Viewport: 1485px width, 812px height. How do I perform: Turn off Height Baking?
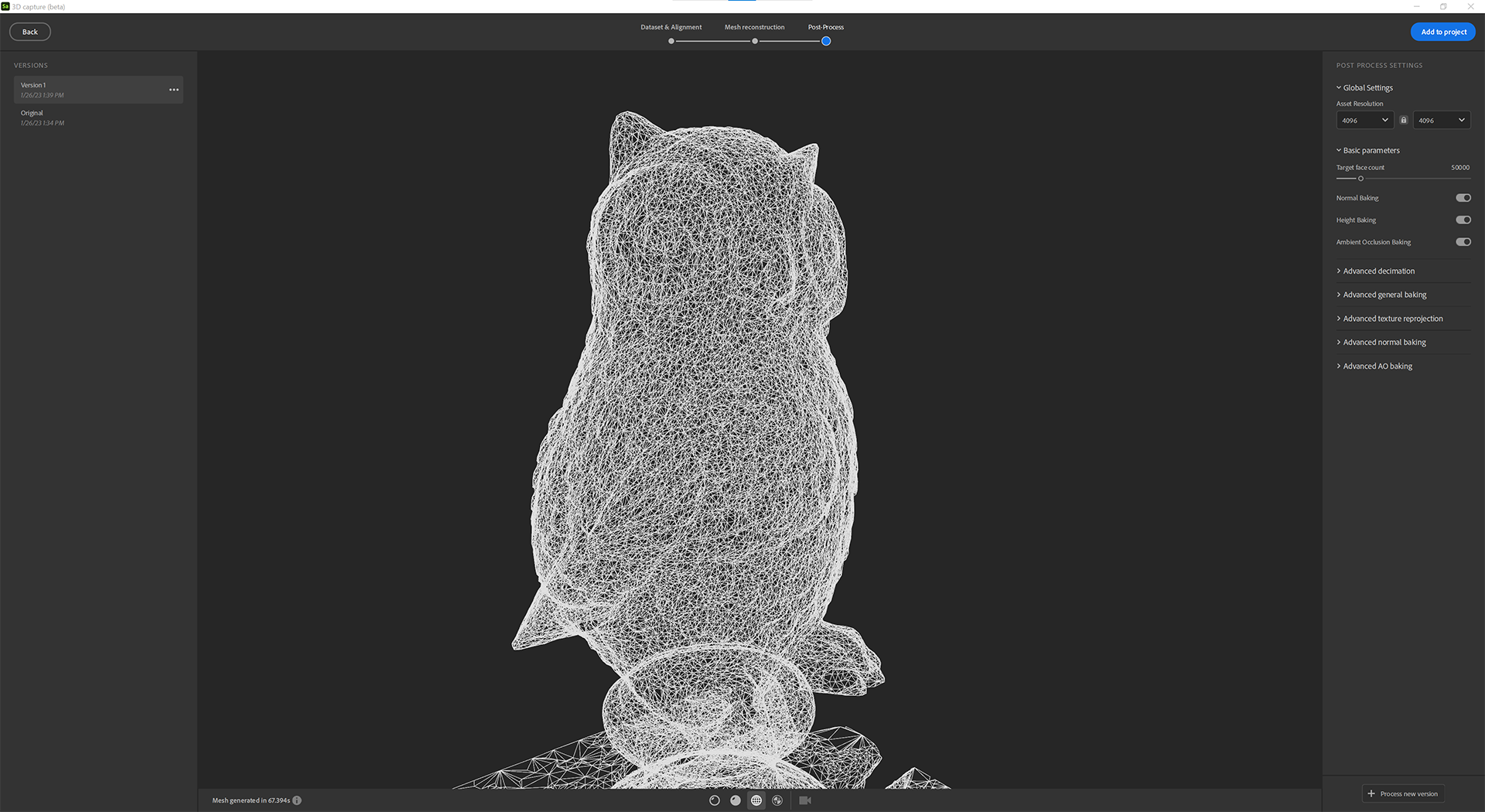pyautogui.click(x=1463, y=220)
